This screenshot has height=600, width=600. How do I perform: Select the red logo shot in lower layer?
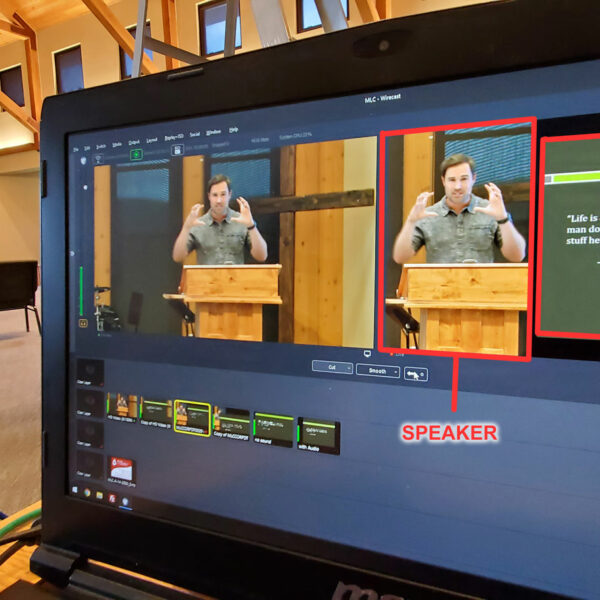point(120,469)
